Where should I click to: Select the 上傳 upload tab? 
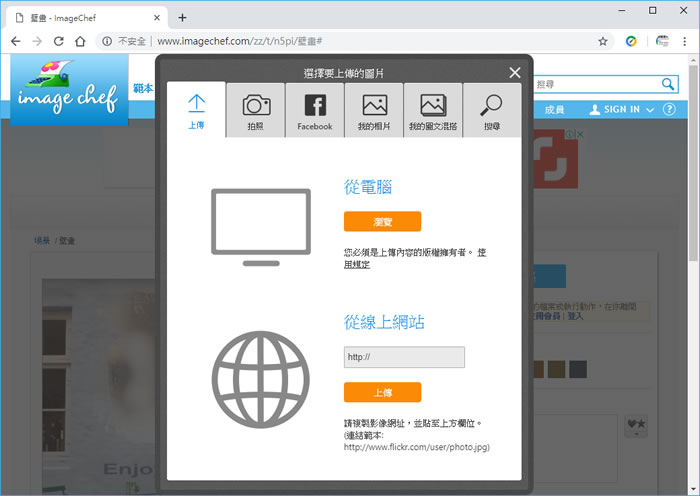pyautogui.click(x=196, y=110)
